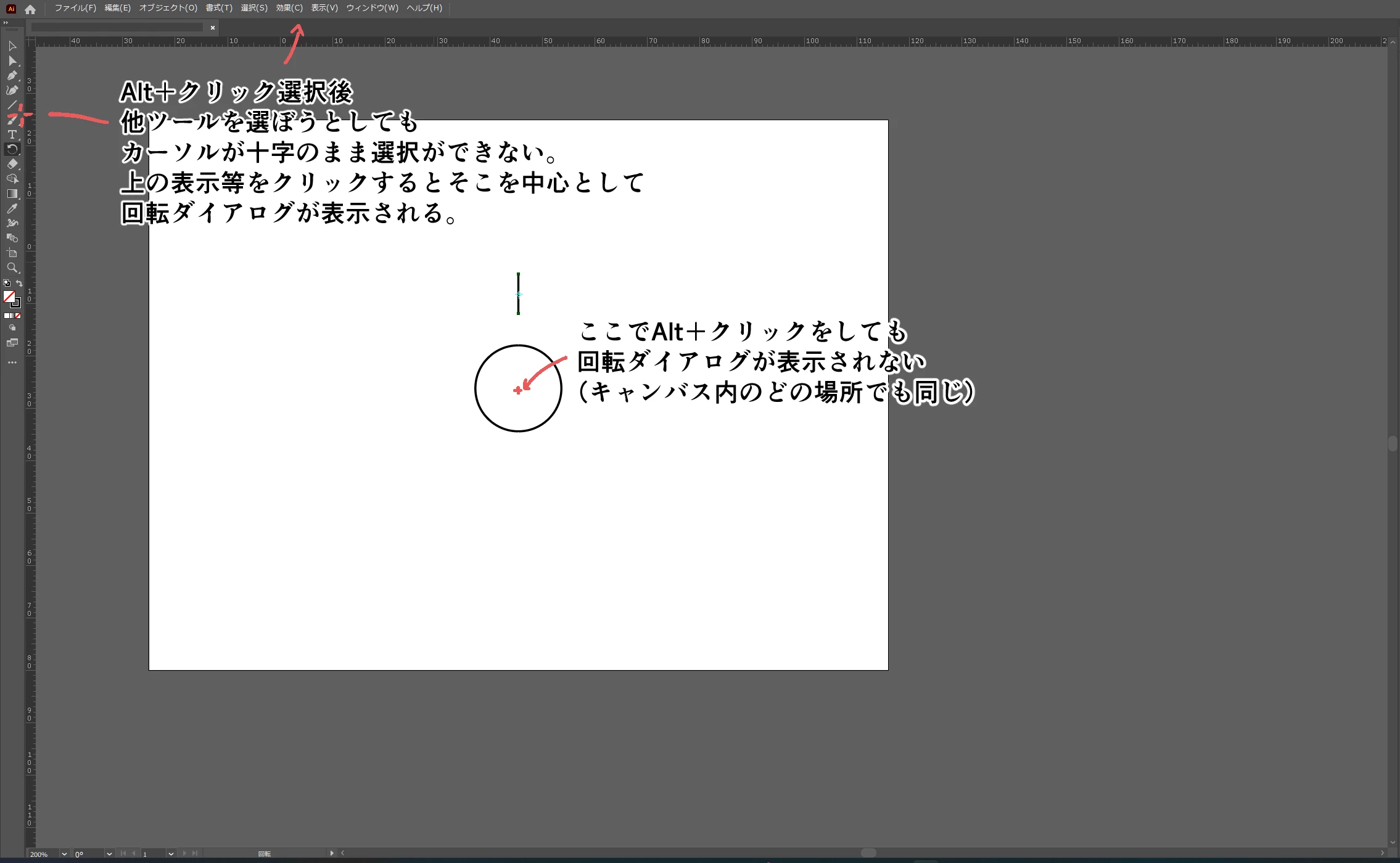Click the Artboard tool

coord(12,253)
